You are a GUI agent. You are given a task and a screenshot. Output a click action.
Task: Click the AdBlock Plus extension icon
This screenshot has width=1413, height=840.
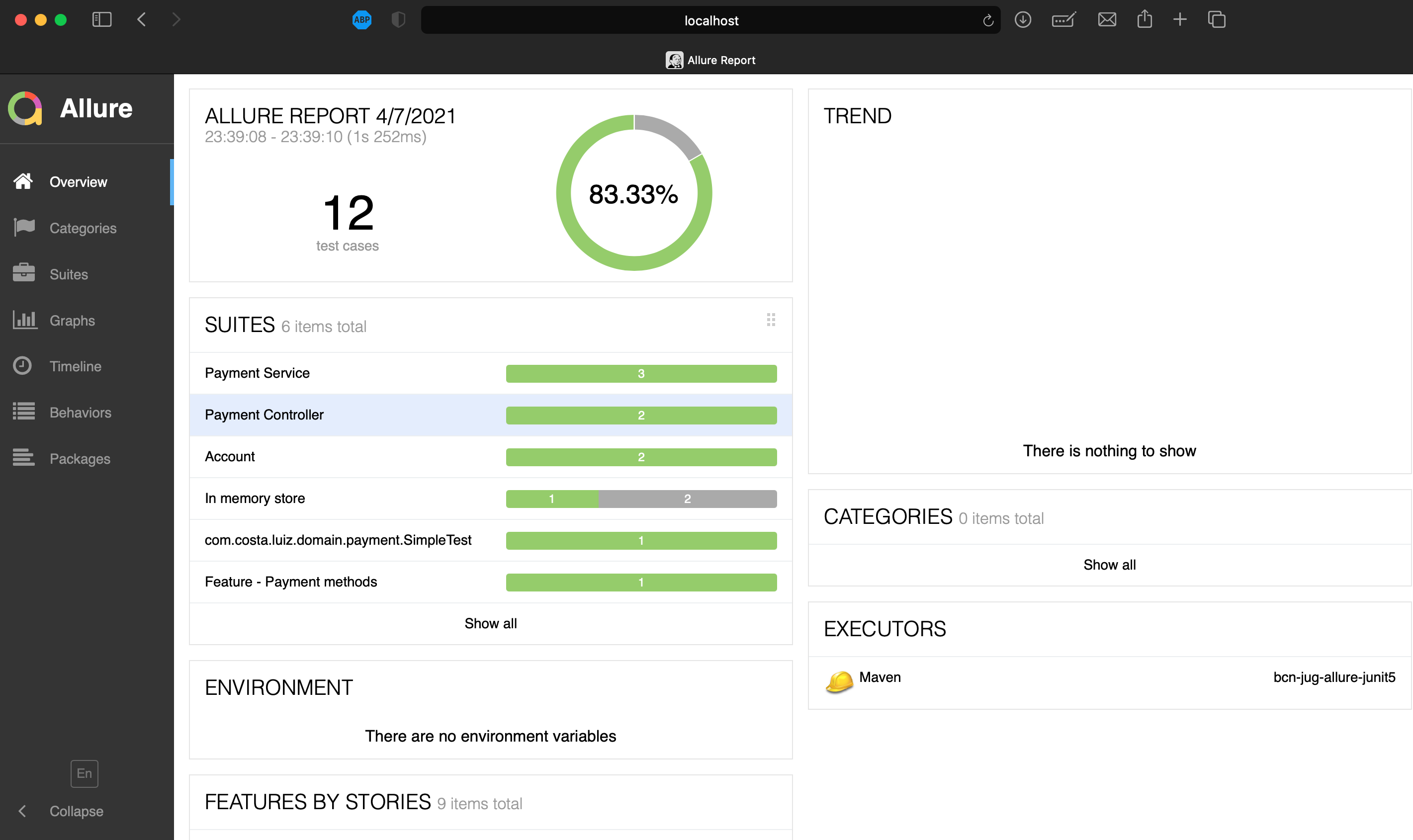362,20
